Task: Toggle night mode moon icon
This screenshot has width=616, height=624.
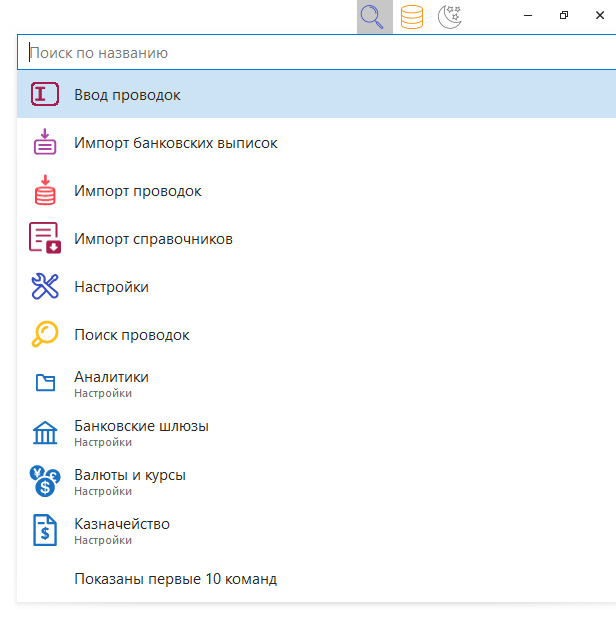Action: pyautogui.click(x=450, y=17)
